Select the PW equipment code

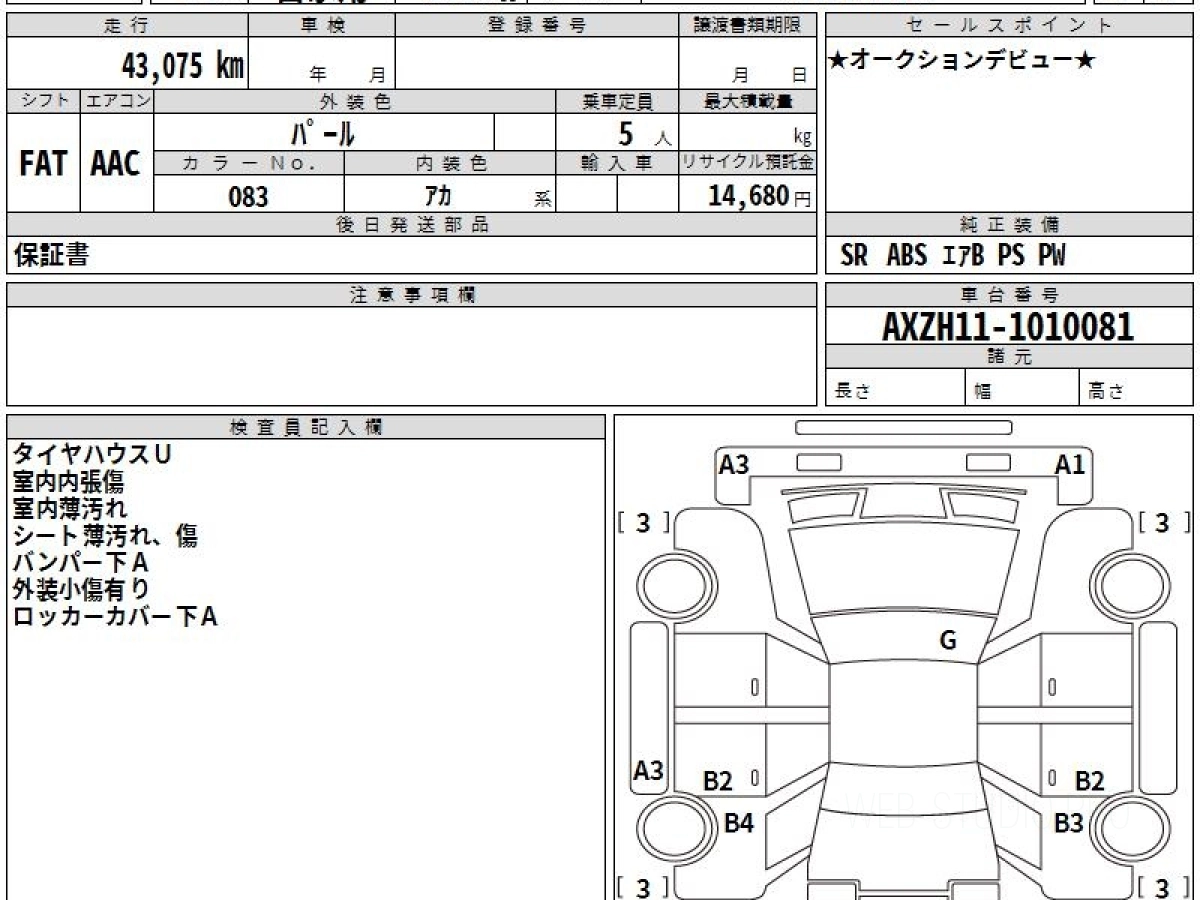1051,256
